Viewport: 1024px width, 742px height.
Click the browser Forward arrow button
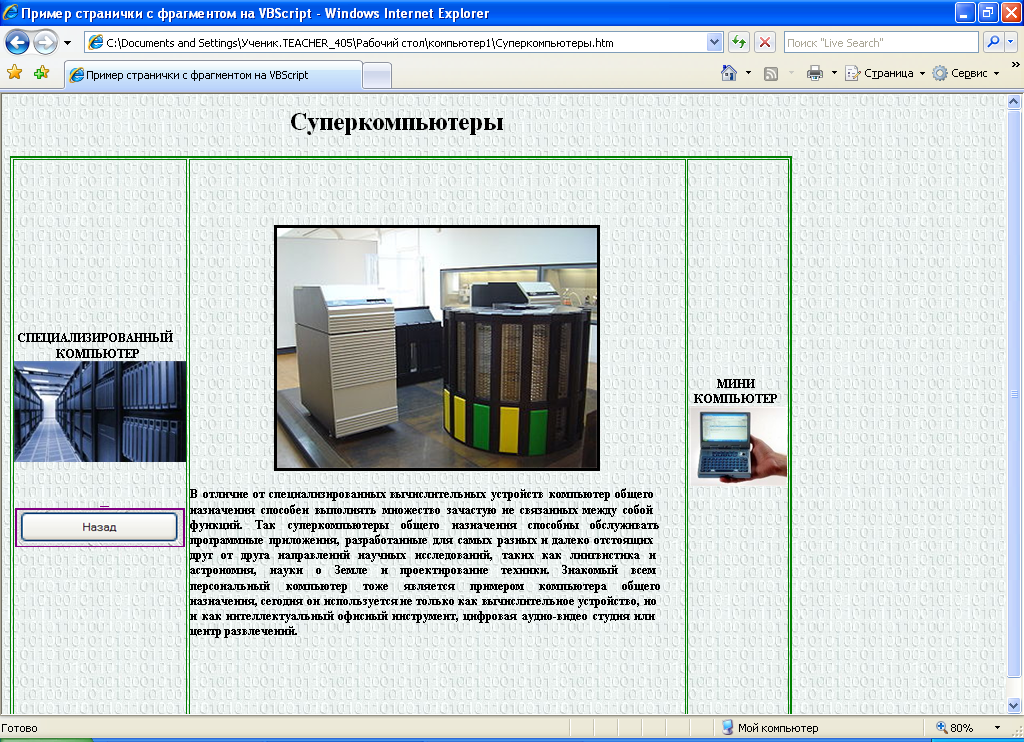45,42
